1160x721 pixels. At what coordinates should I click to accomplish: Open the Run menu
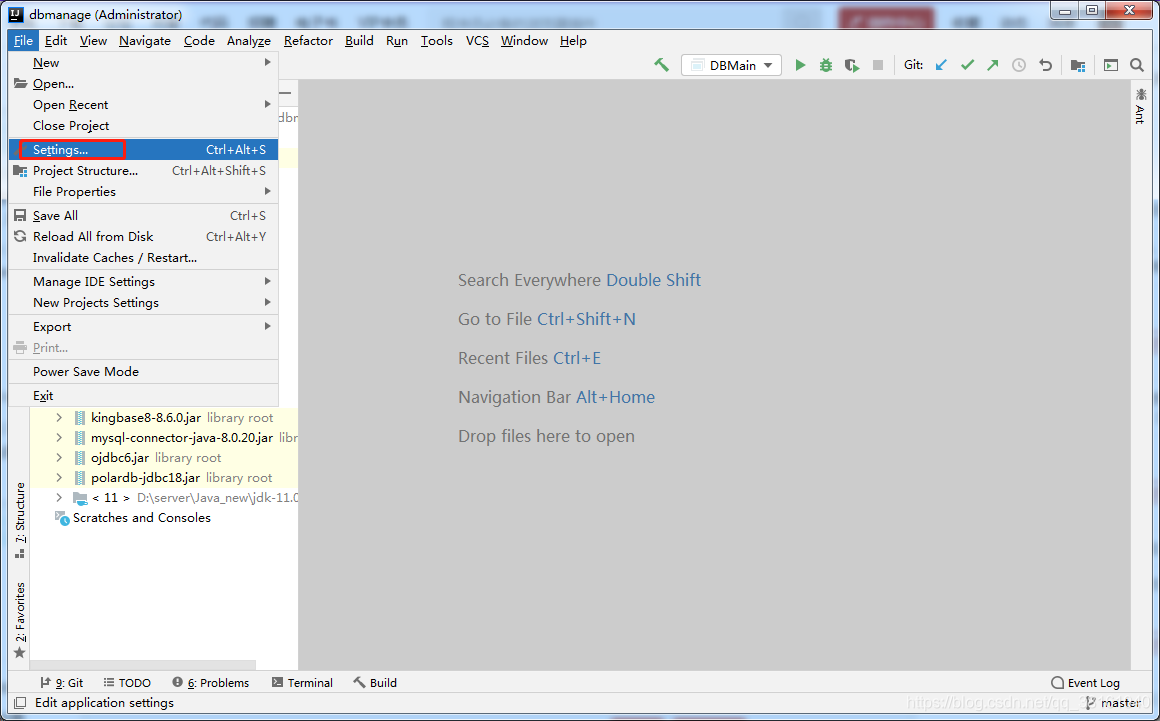(397, 41)
